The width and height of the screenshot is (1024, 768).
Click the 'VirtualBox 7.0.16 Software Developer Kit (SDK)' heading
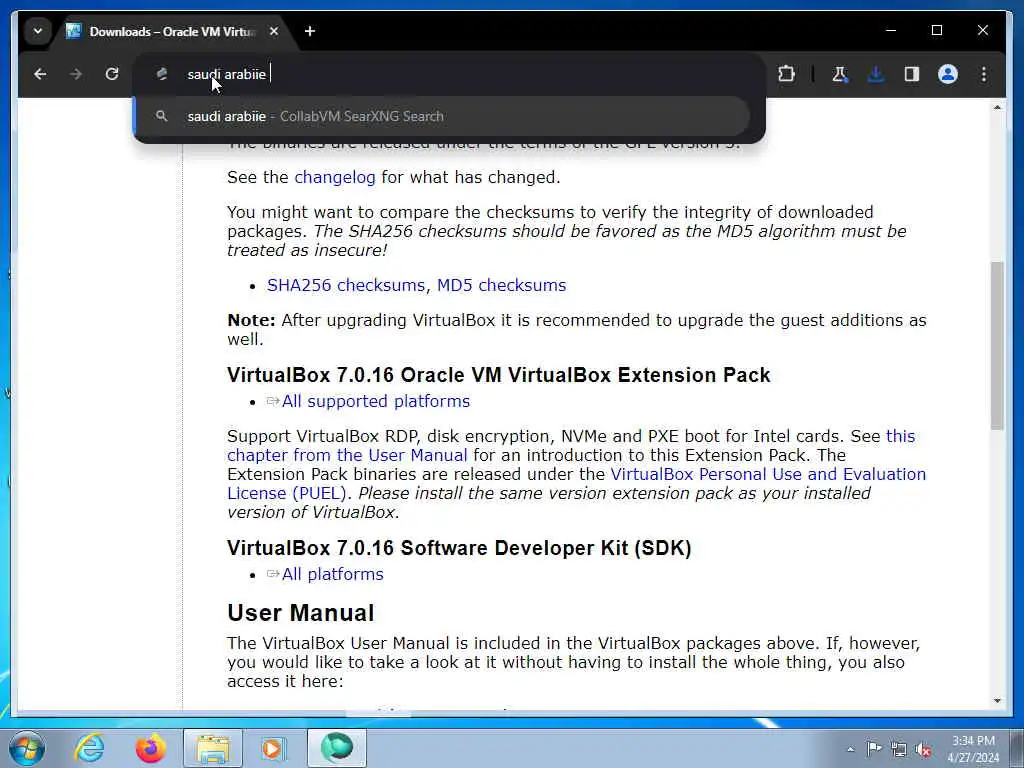459,548
